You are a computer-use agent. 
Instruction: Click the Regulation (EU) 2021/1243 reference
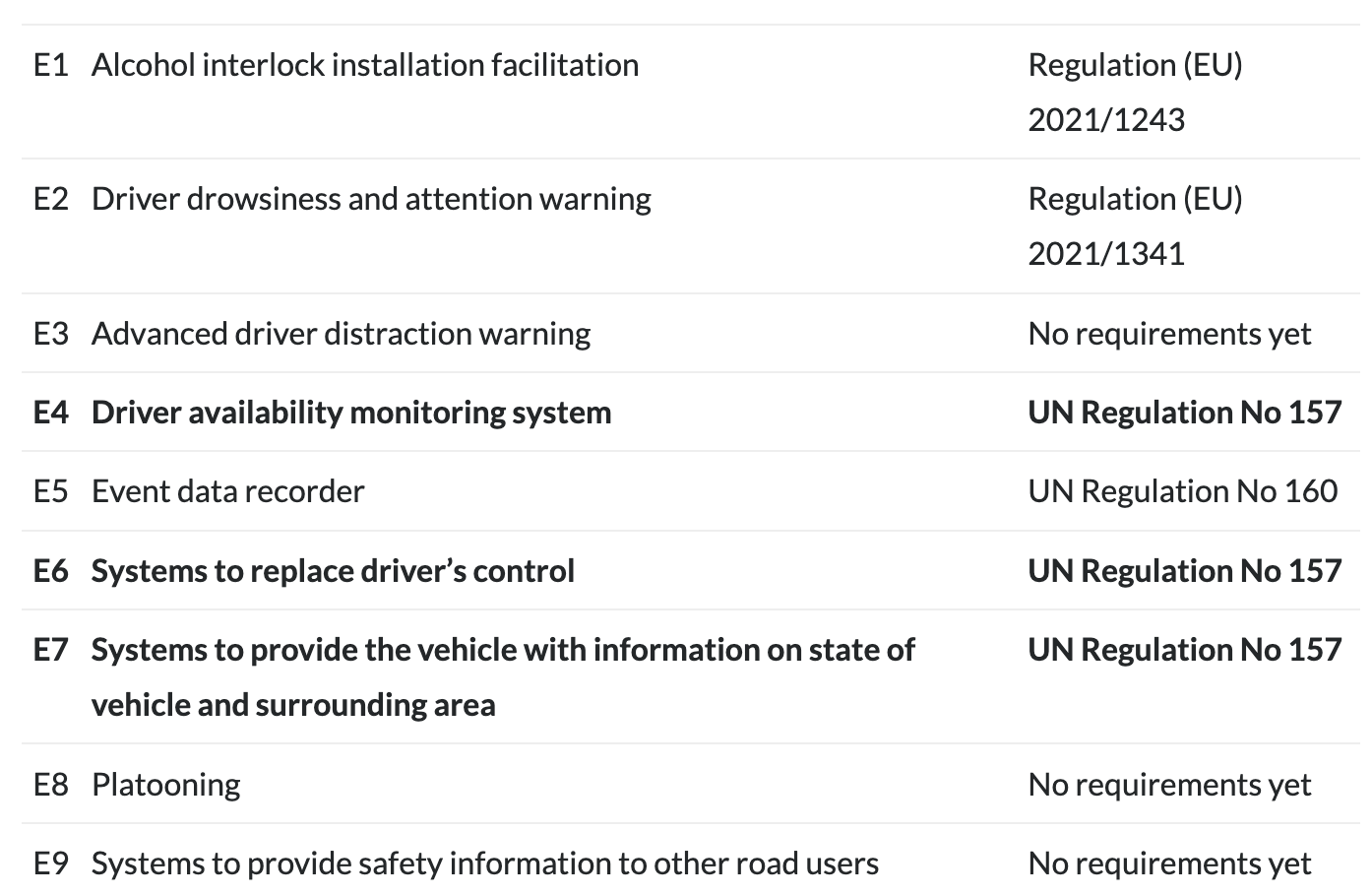pyautogui.click(x=1135, y=92)
